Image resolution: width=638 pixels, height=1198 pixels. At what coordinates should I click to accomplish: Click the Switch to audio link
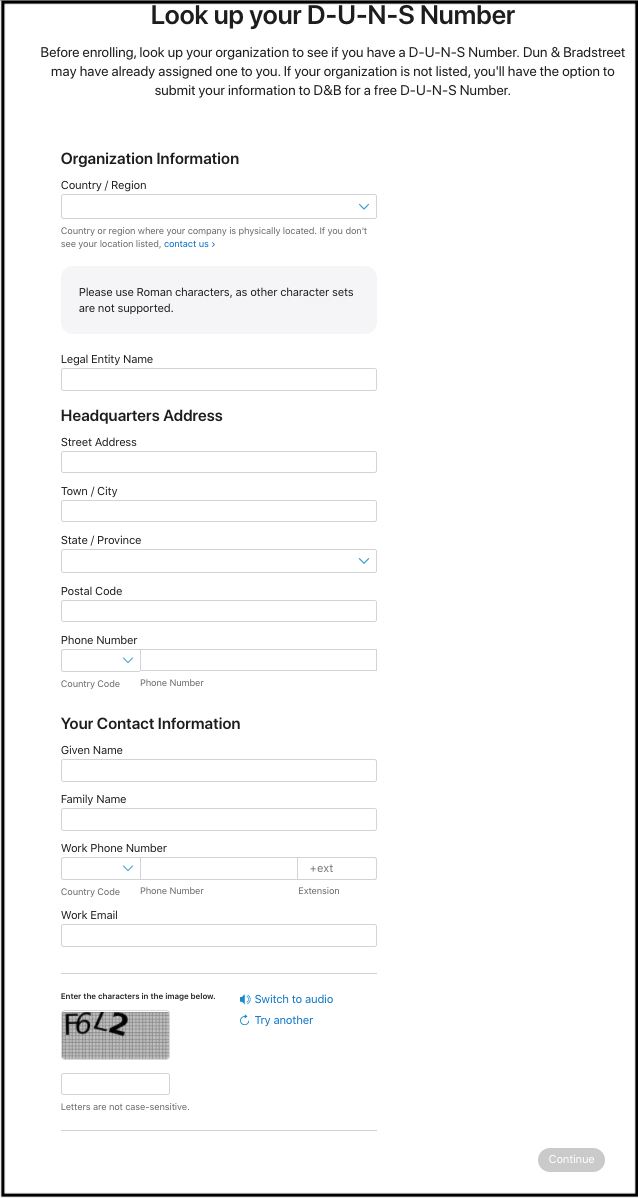coord(294,999)
